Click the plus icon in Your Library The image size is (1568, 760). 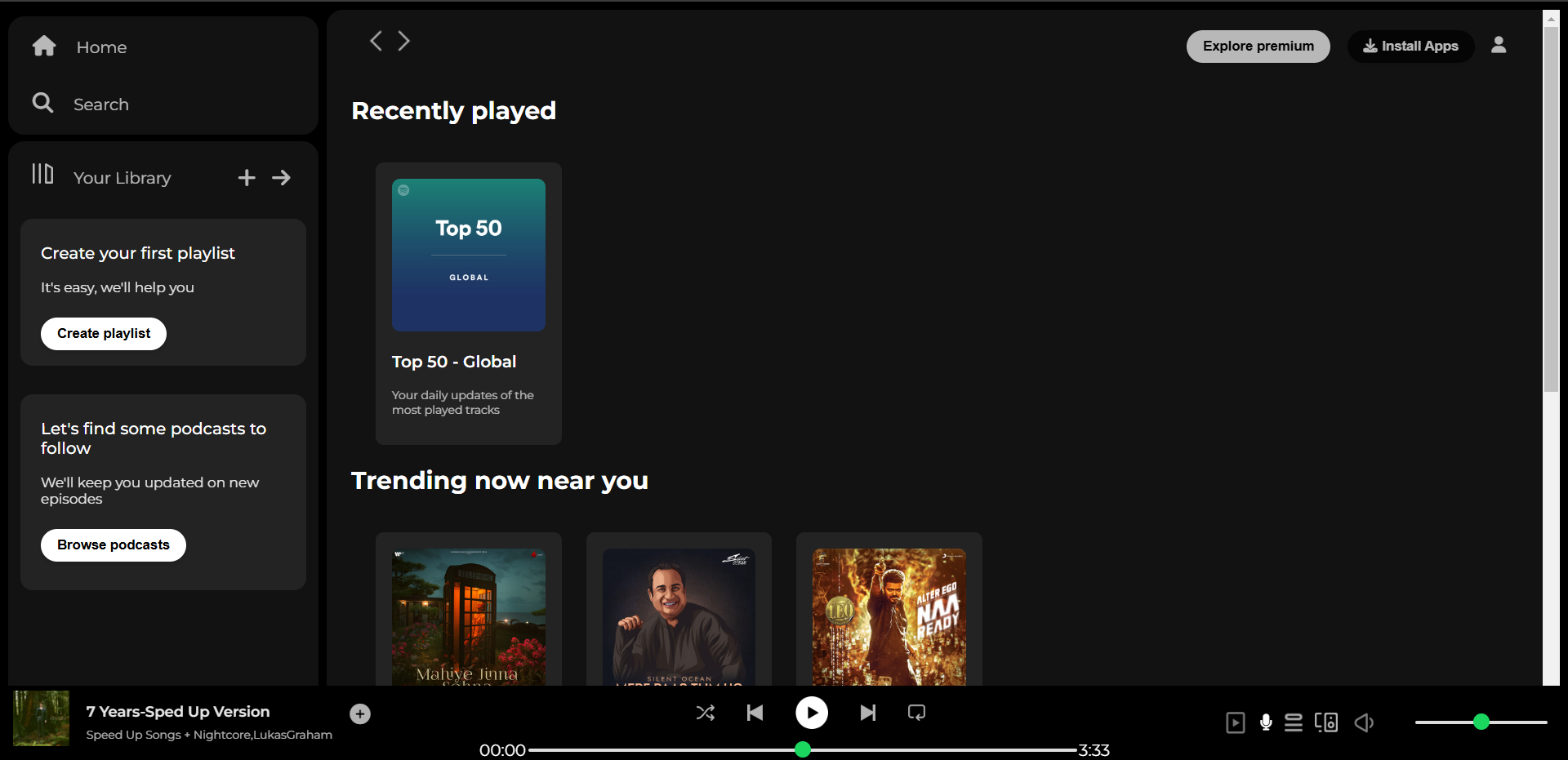coord(247,177)
